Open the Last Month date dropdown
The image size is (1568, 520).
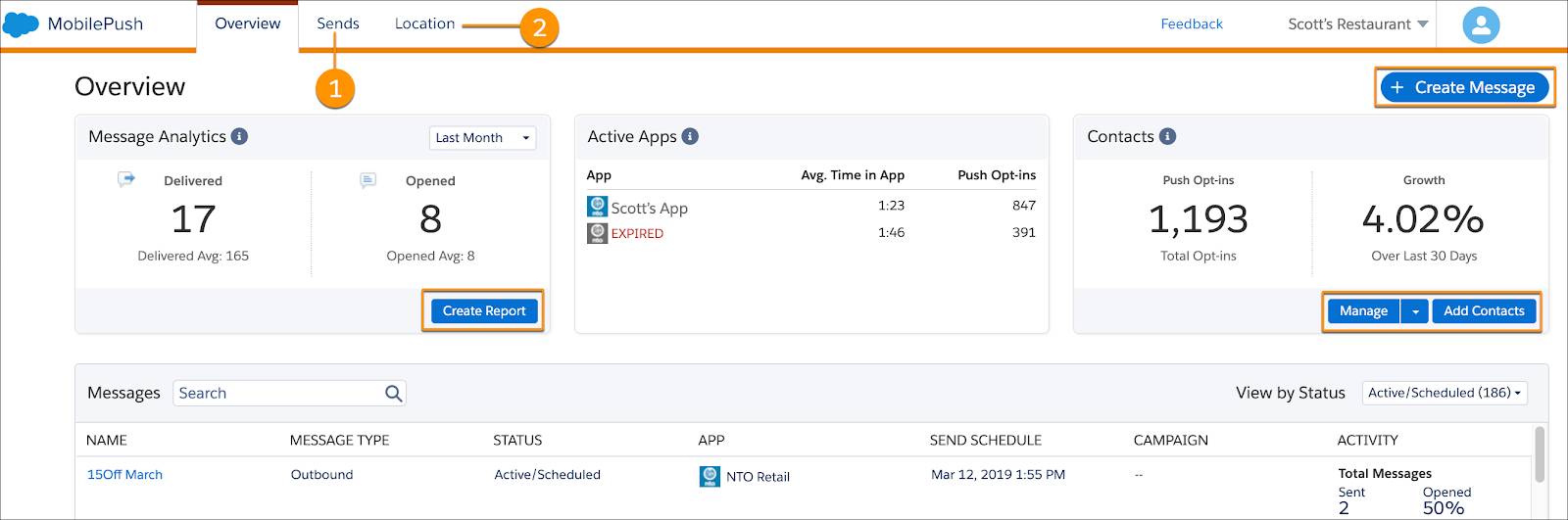tap(482, 138)
